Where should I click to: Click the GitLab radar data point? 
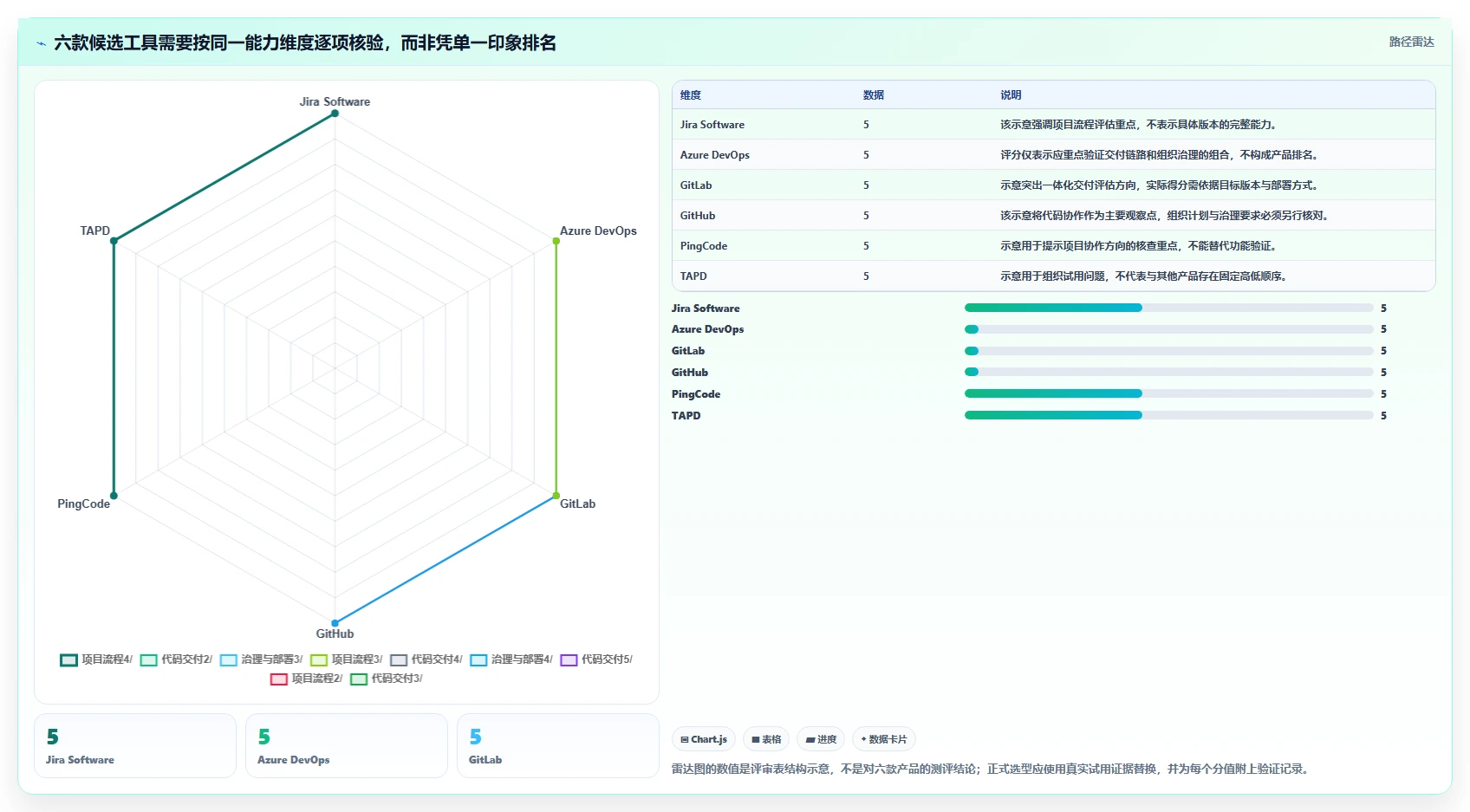[556, 496]
